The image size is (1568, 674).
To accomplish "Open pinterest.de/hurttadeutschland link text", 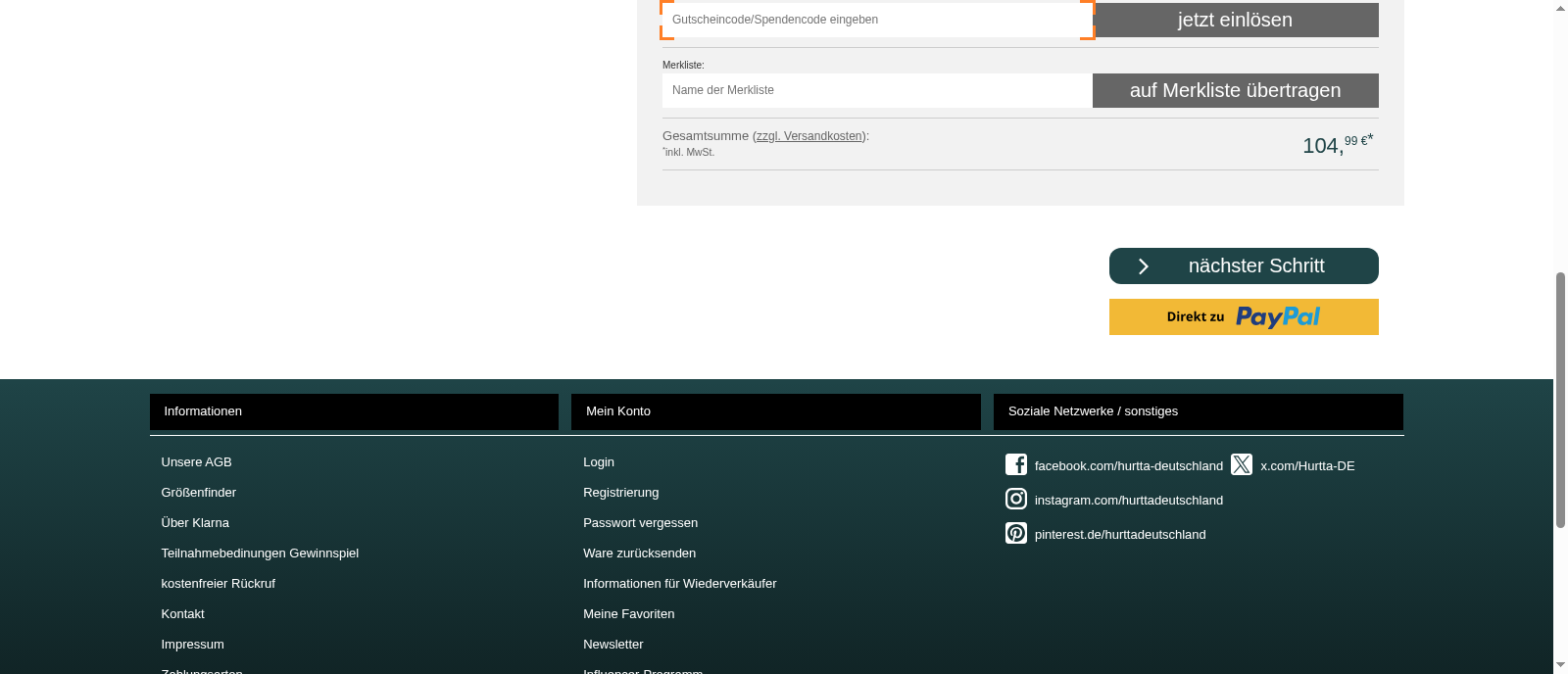I will (x=1120, y=535).
